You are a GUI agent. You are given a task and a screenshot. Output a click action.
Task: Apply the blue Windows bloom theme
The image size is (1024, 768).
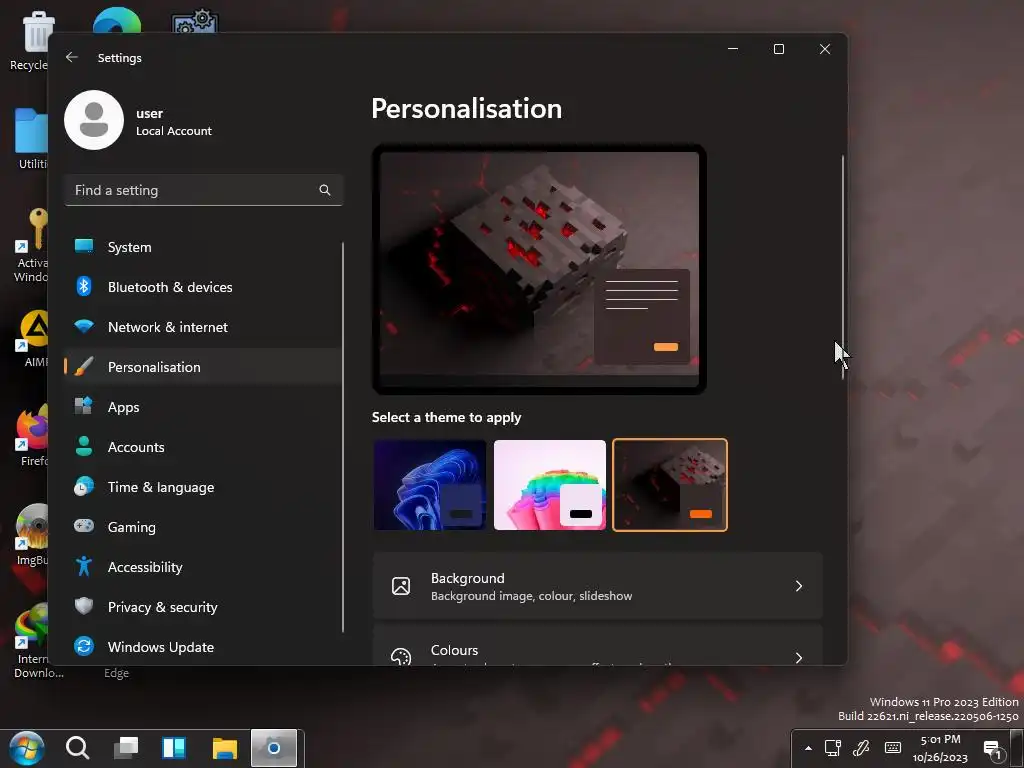(x=430, y=485)
